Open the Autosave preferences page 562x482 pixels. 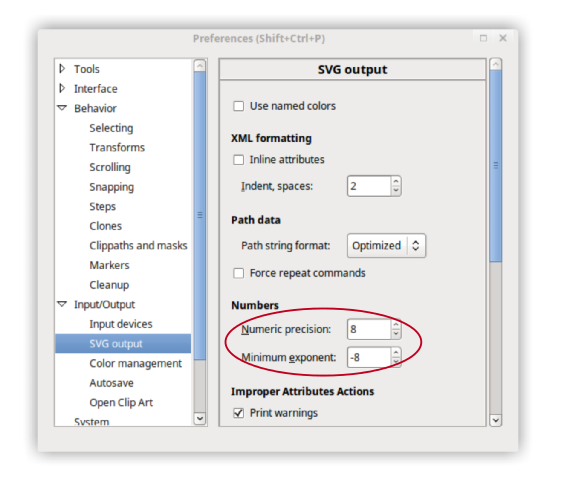tap(111, 383)
